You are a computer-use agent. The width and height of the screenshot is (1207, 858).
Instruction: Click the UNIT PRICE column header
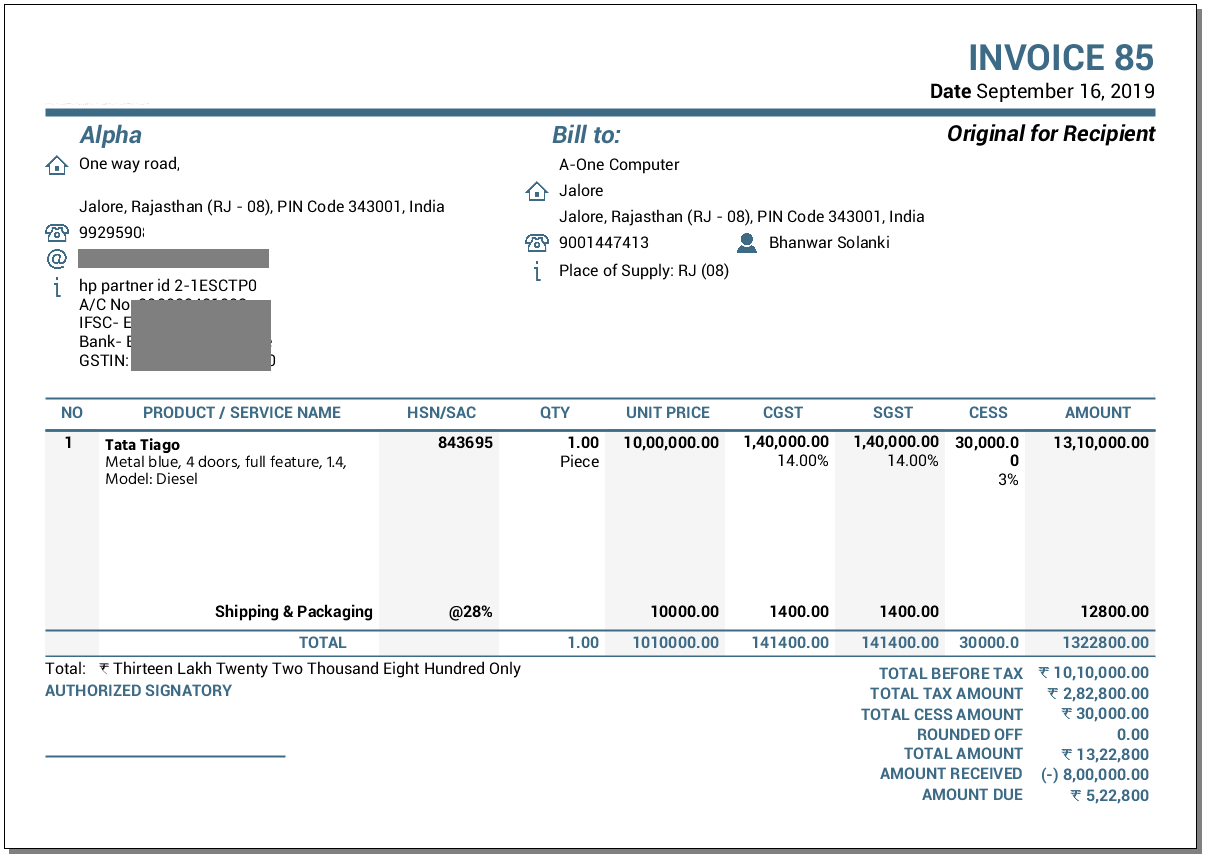[667, 413]
